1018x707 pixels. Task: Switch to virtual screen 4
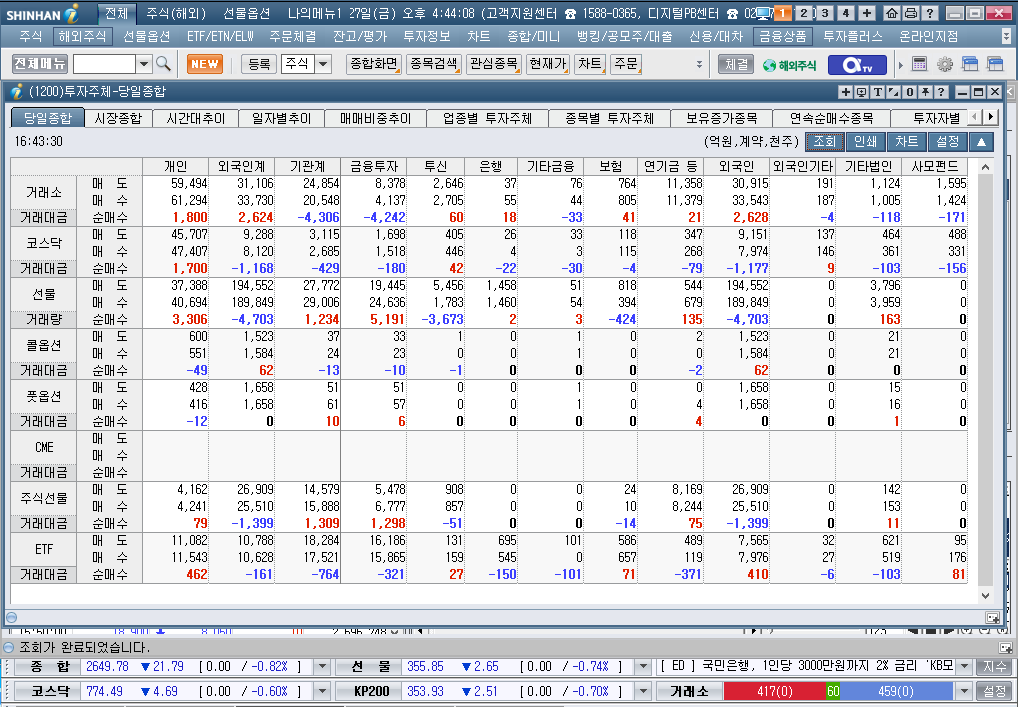(846, 12)
